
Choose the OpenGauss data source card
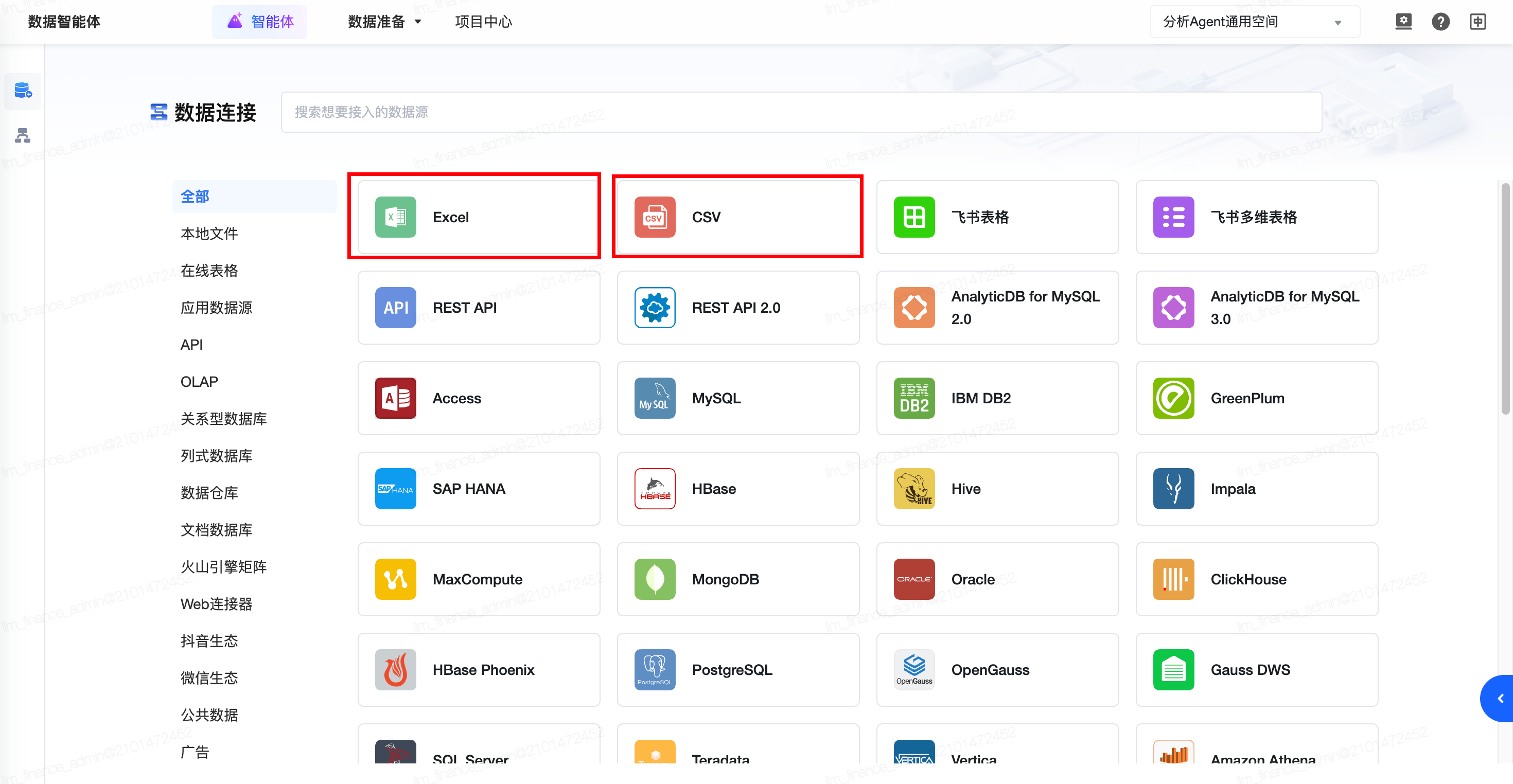click(997, 669)
